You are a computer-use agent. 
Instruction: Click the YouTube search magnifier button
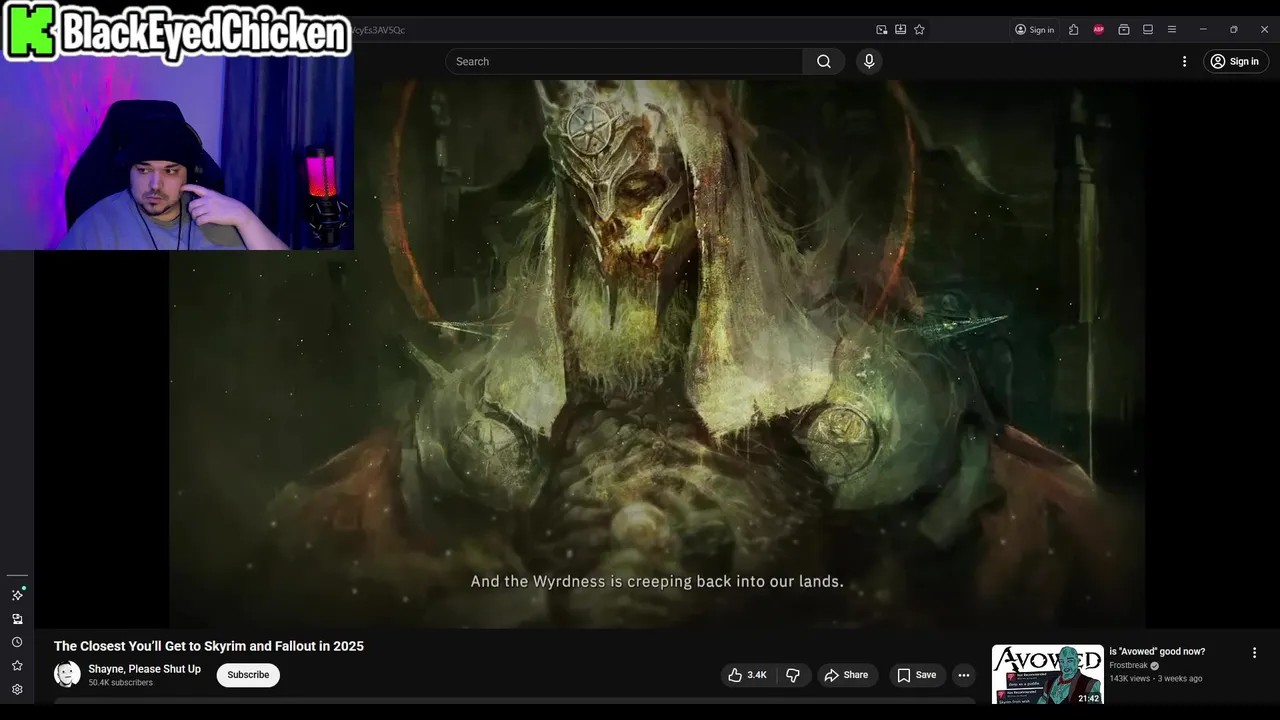pos(824,61)
